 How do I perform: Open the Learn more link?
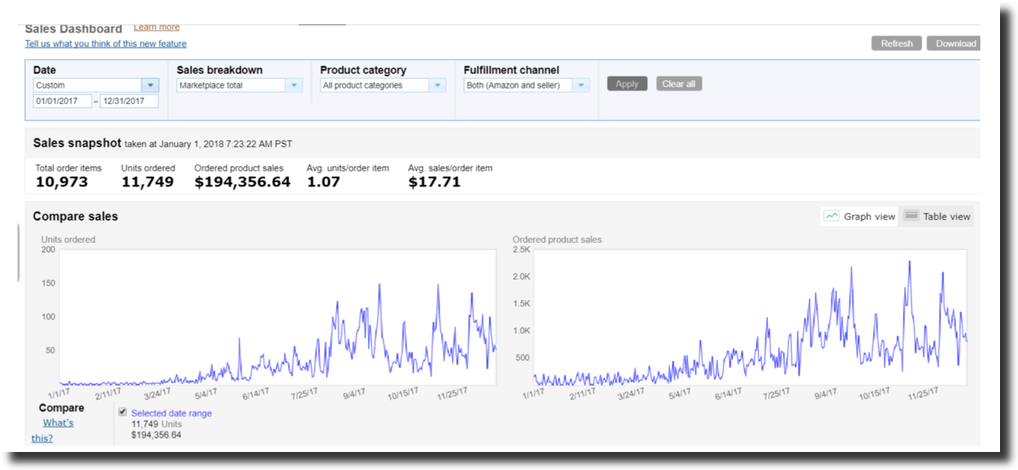point(156,27)
